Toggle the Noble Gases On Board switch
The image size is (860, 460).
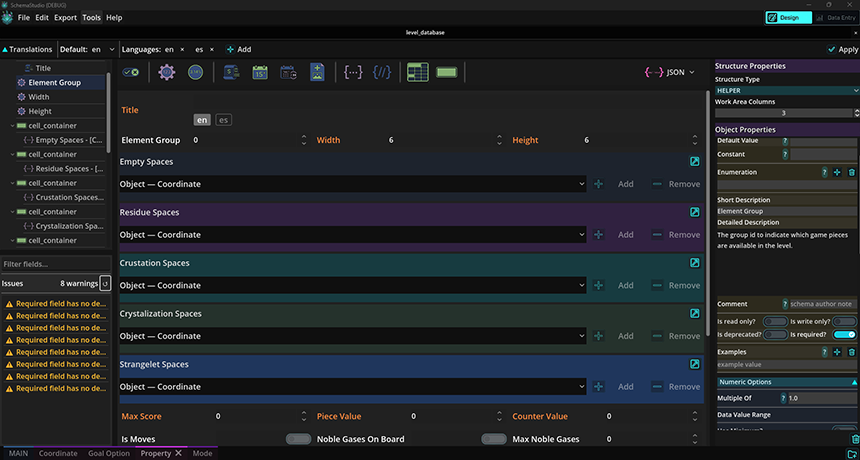494,439
